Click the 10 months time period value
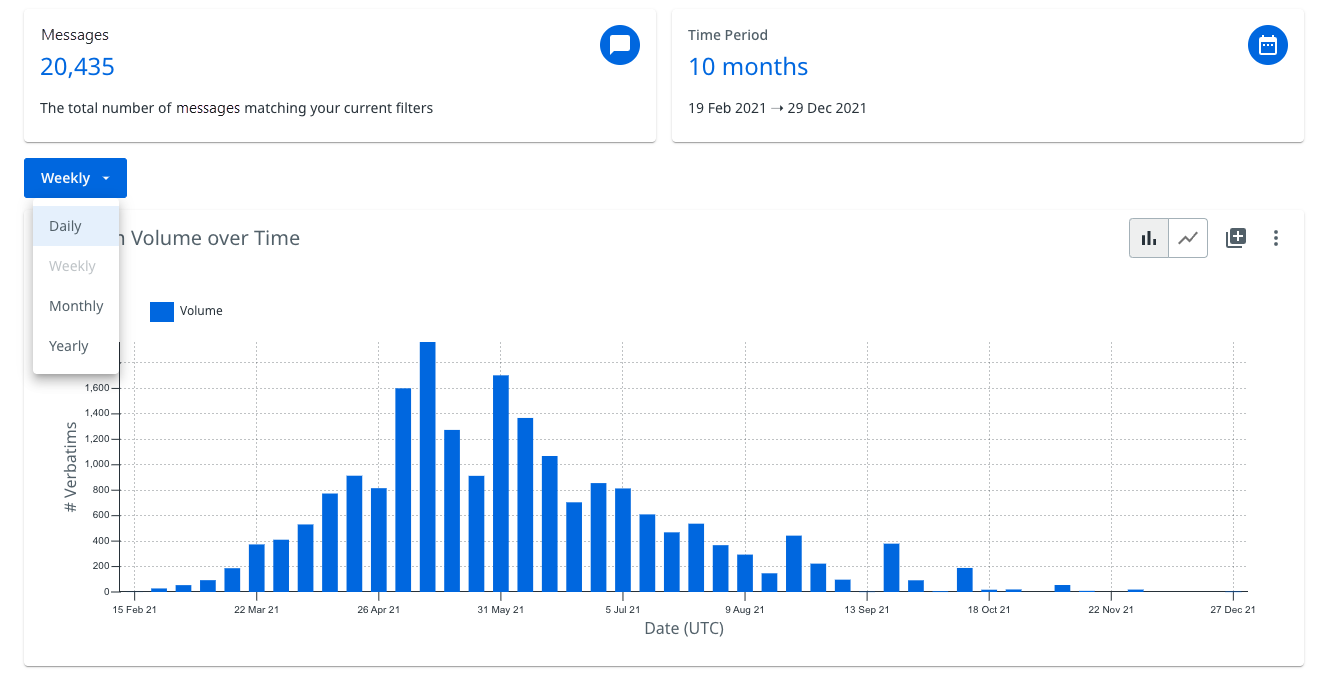 tap(747, 67)
